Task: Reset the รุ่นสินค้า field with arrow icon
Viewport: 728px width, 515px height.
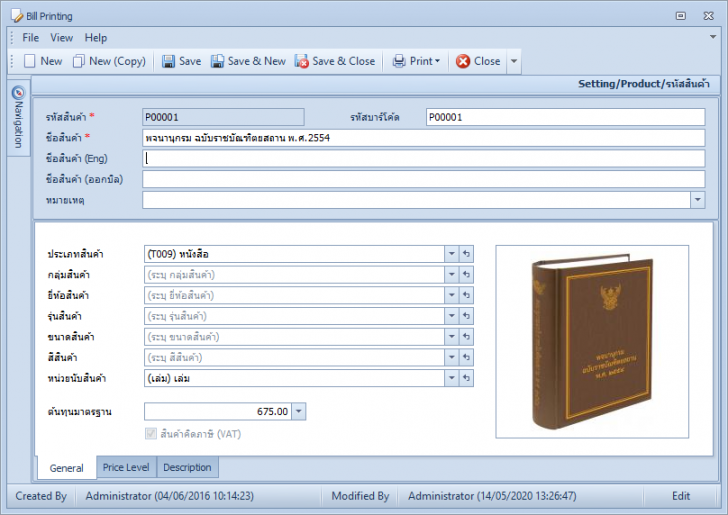Action: (x=466, y=316)
